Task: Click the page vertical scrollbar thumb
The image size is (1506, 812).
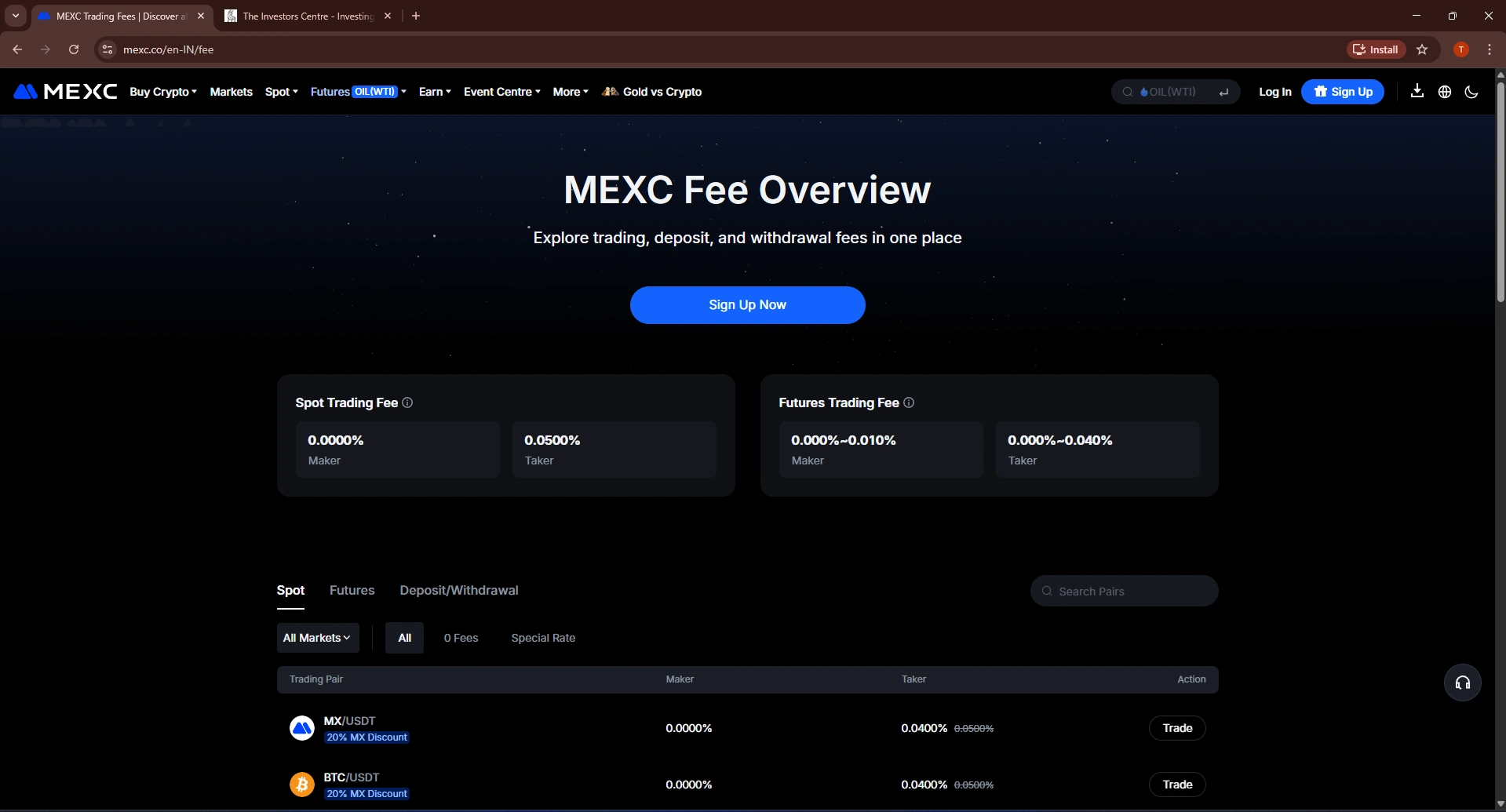Action: [1501, 191]
